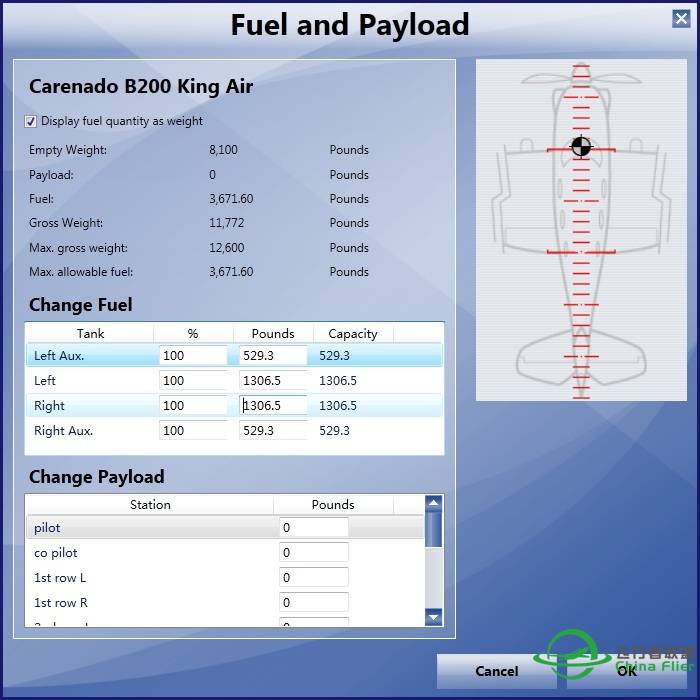Click Right Aux. pounds input field
Viewport: 700px width, 700px height.
273,431
